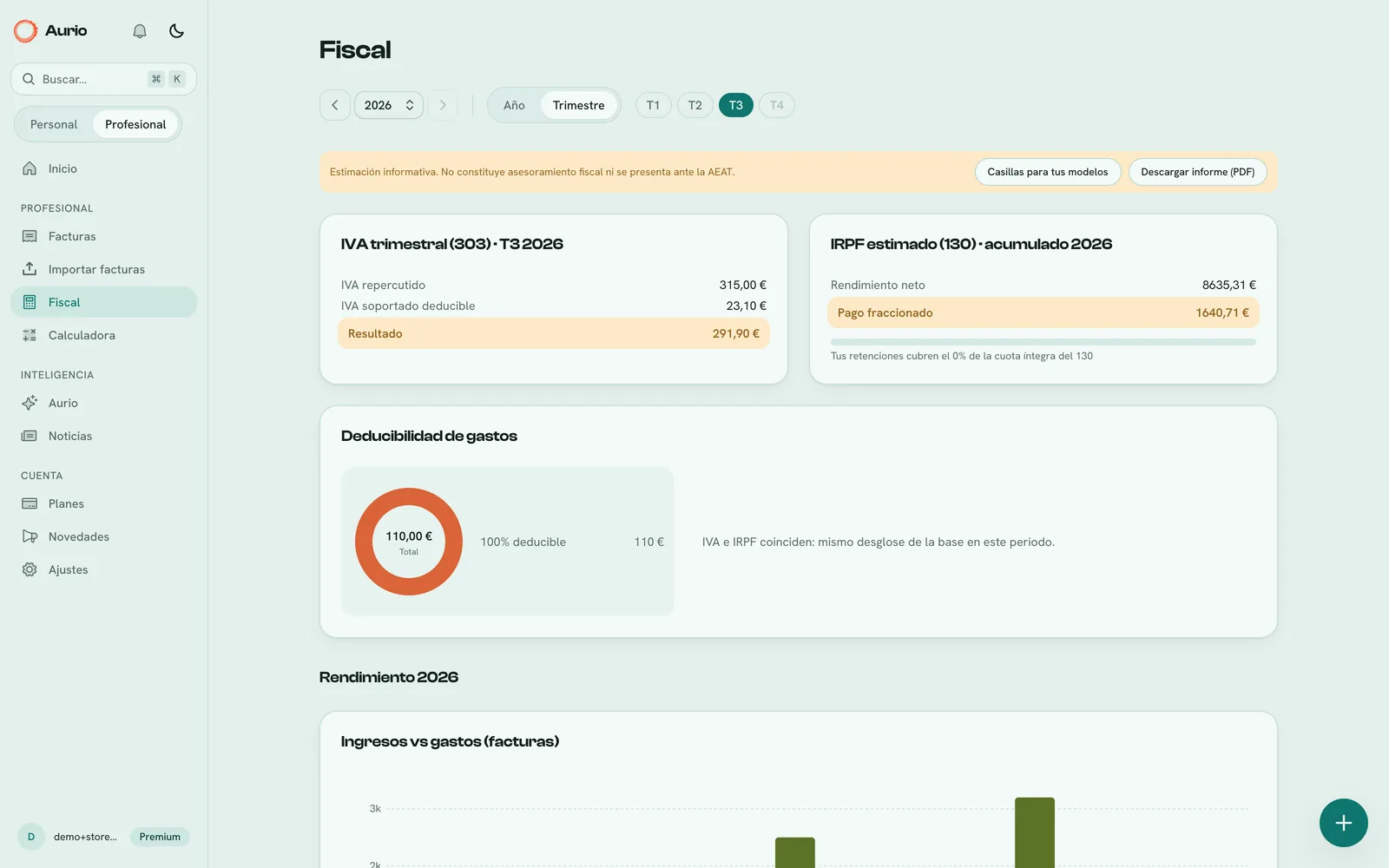The image size is (1389, 868).
Task: Click the Planes card icon
Action: [x=30, y=503]
